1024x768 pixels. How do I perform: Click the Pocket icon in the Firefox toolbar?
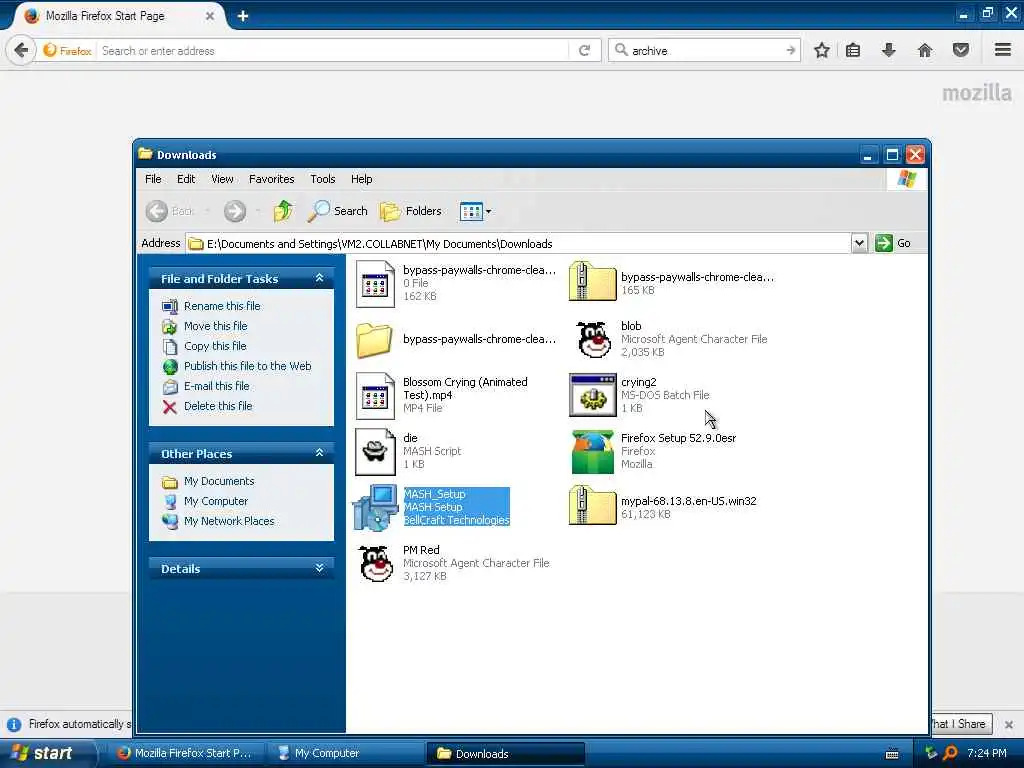[x=961, y=50]
